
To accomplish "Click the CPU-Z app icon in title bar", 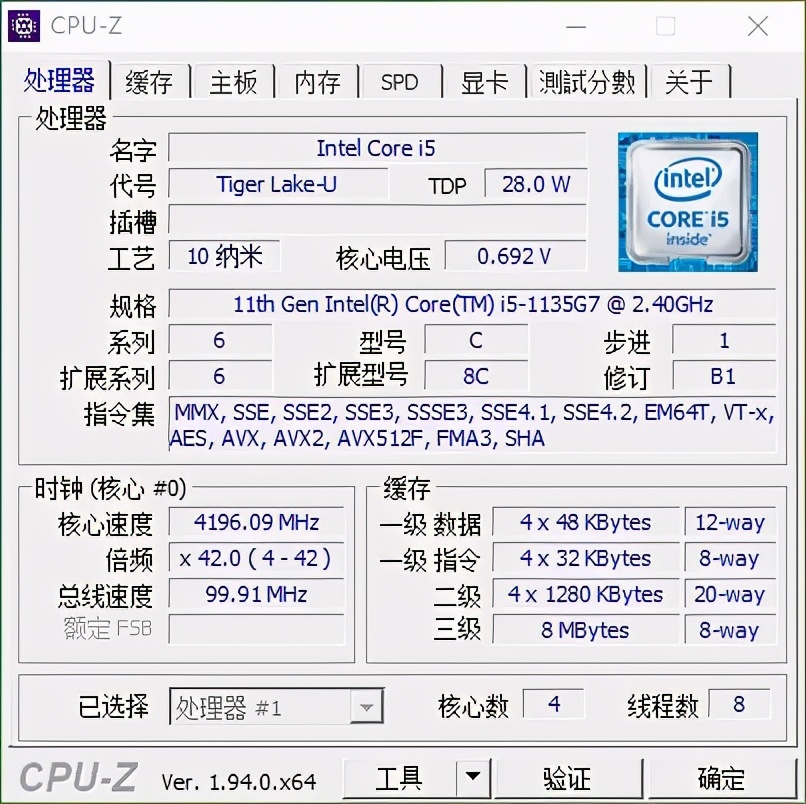I will tap(24, 25).
